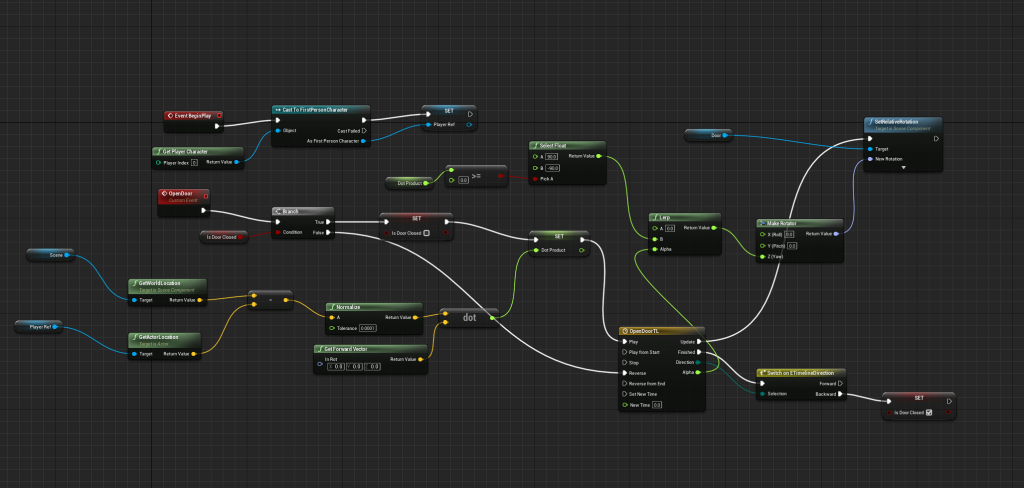This screenshot has height=488, width=1024.
Task: Click the Normalize Tolerance value field
Action: (x=368, y=328)
